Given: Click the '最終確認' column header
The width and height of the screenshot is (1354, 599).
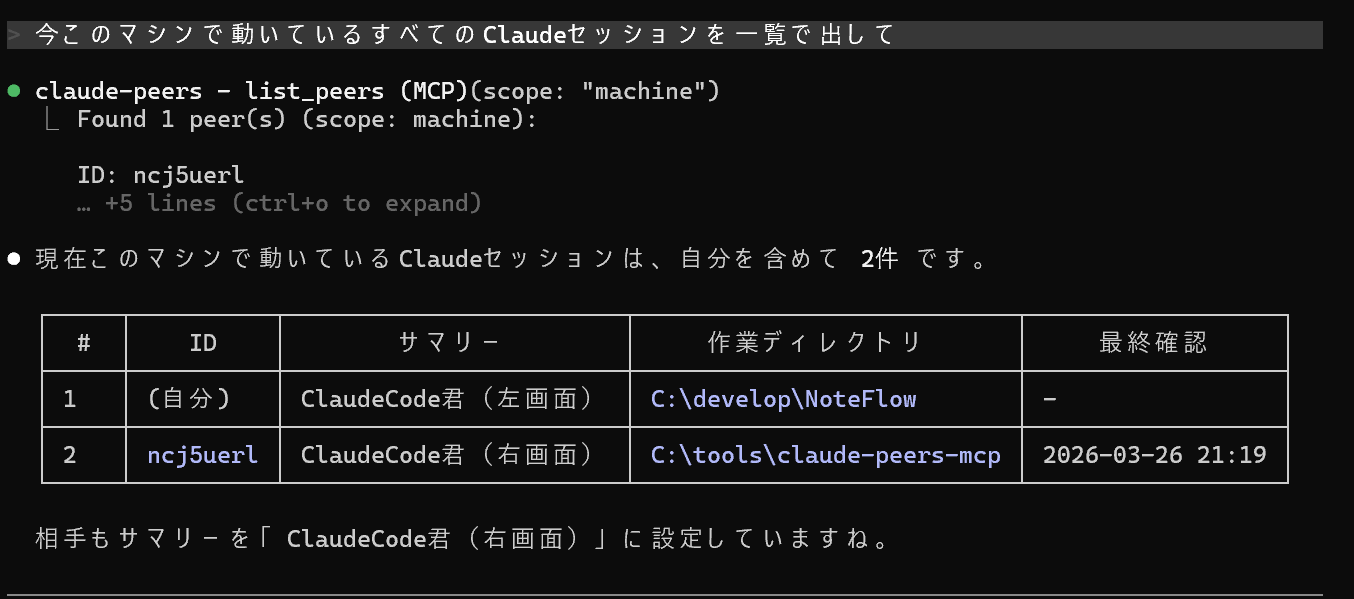Looking at the screenshot, I should (1153, 343).
